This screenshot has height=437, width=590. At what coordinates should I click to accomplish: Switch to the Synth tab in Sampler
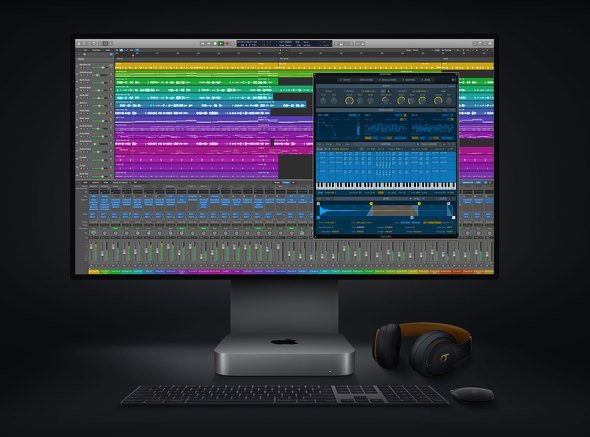[x=346, y=80]
